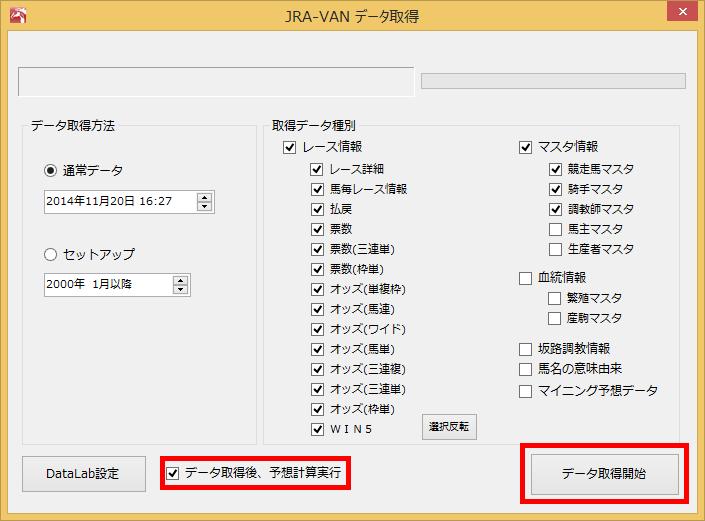The height and width of the screenshot is (521, 705).
Task: Uncheck the オッズ(ワイド) checkbox
Action: tap(317, 329)
